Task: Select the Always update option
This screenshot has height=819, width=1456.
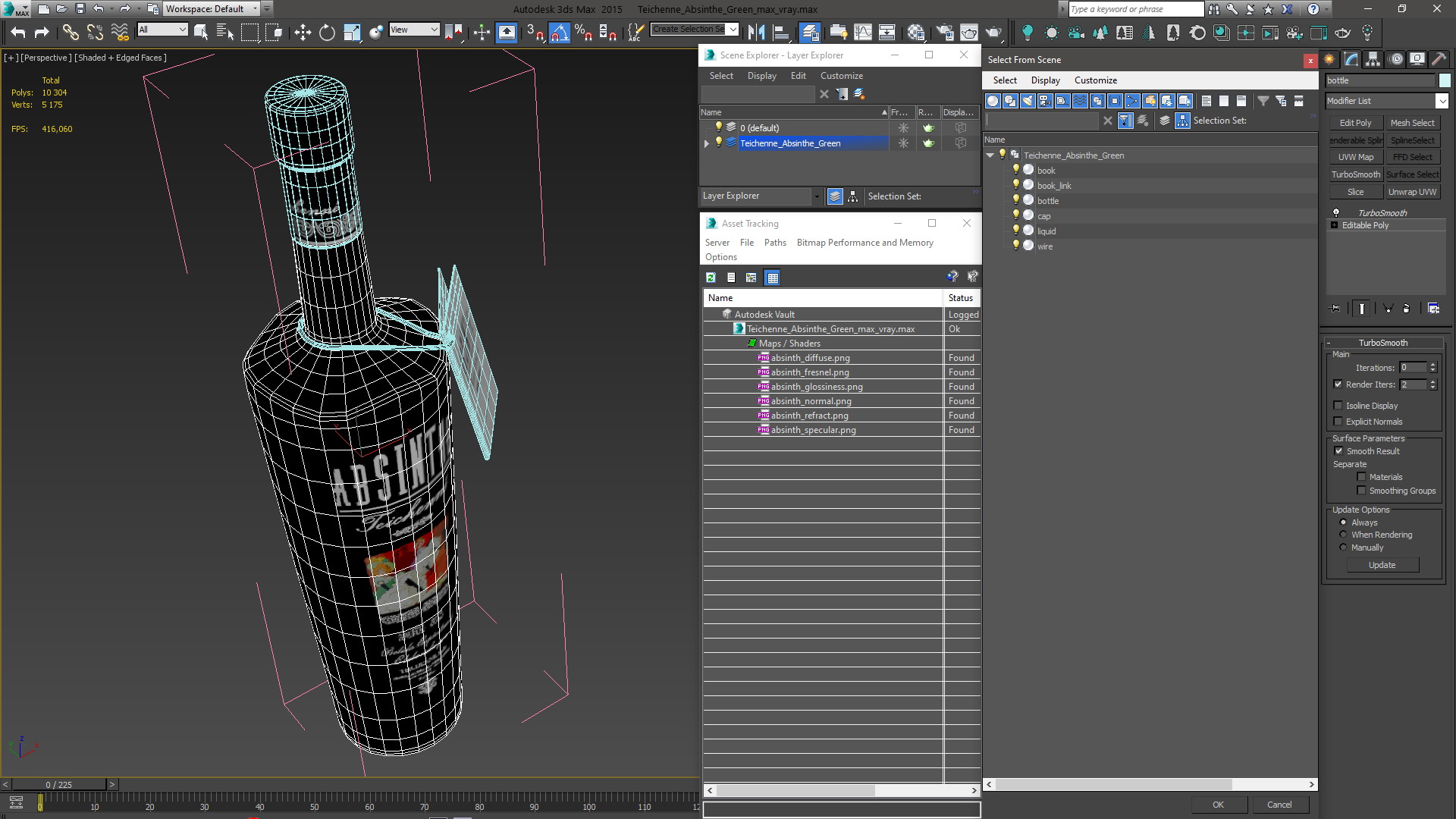Action: coord(1343,522)
